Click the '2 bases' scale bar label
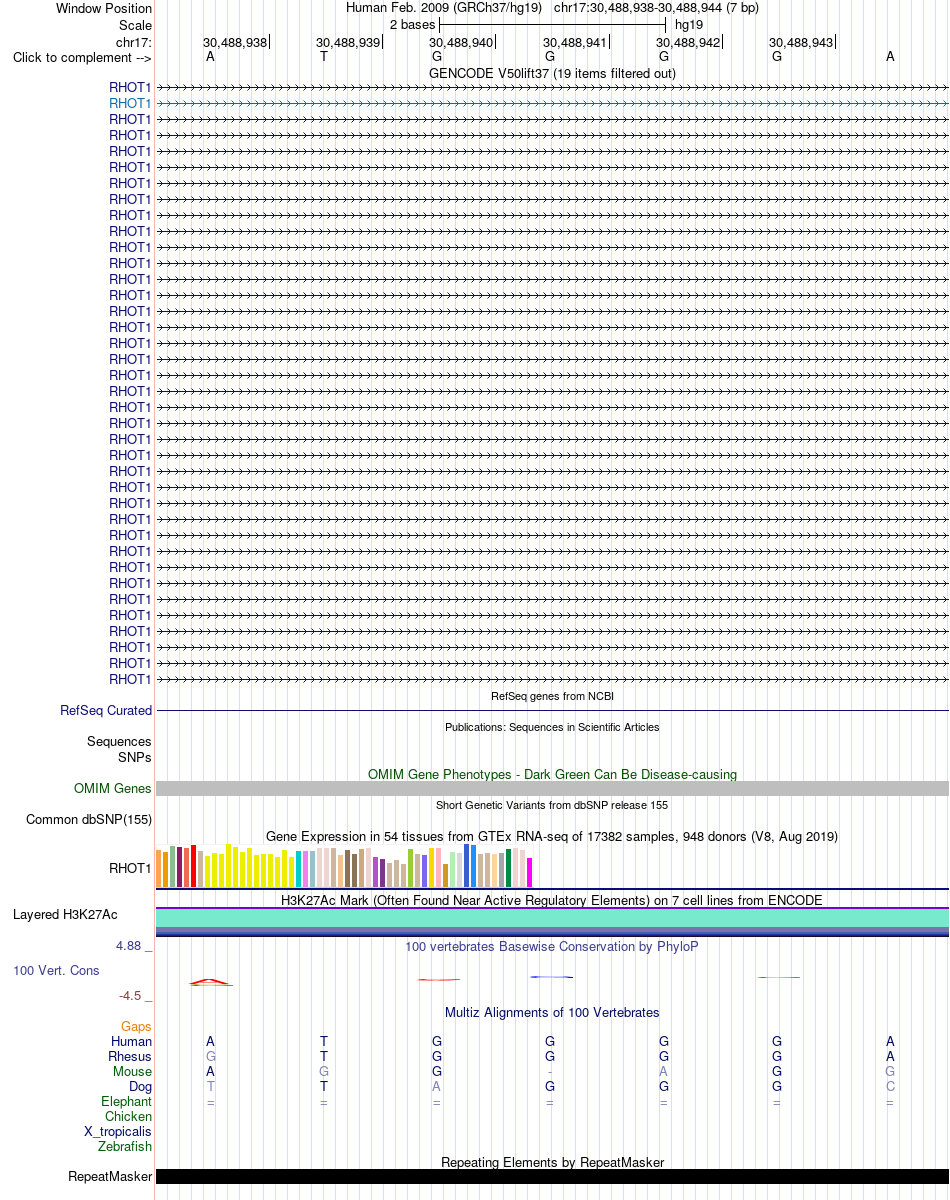Image resolution: width=950 pixels, height=1200 pixels. click(x=412, y=24)
